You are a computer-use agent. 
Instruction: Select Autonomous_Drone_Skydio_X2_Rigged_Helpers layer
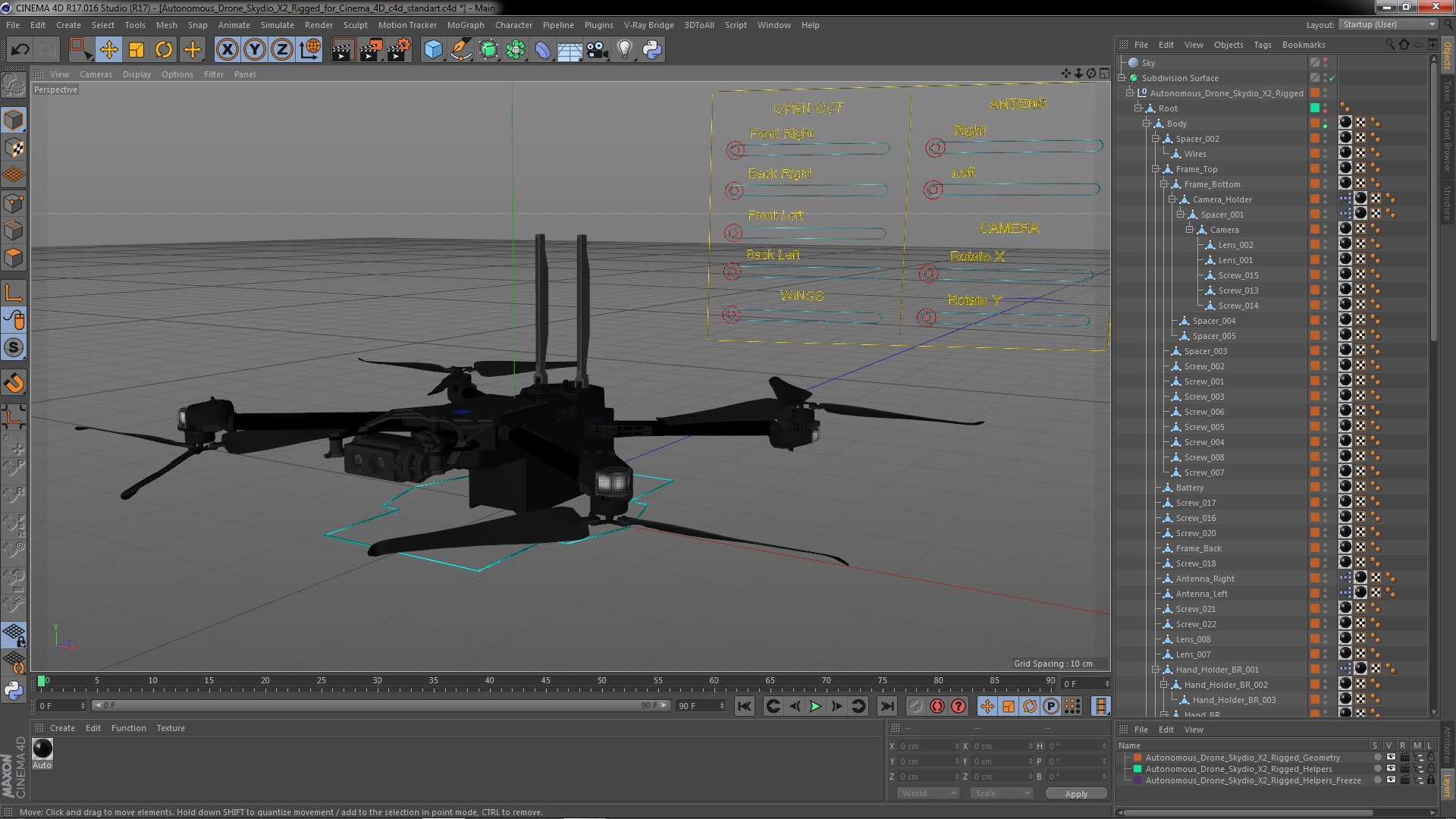coord(1238,769)
